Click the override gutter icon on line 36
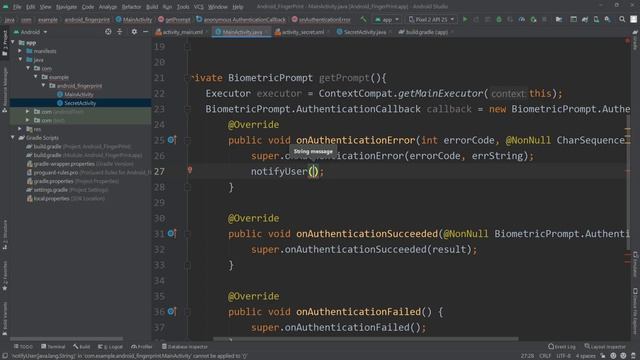 coord(171,311)
